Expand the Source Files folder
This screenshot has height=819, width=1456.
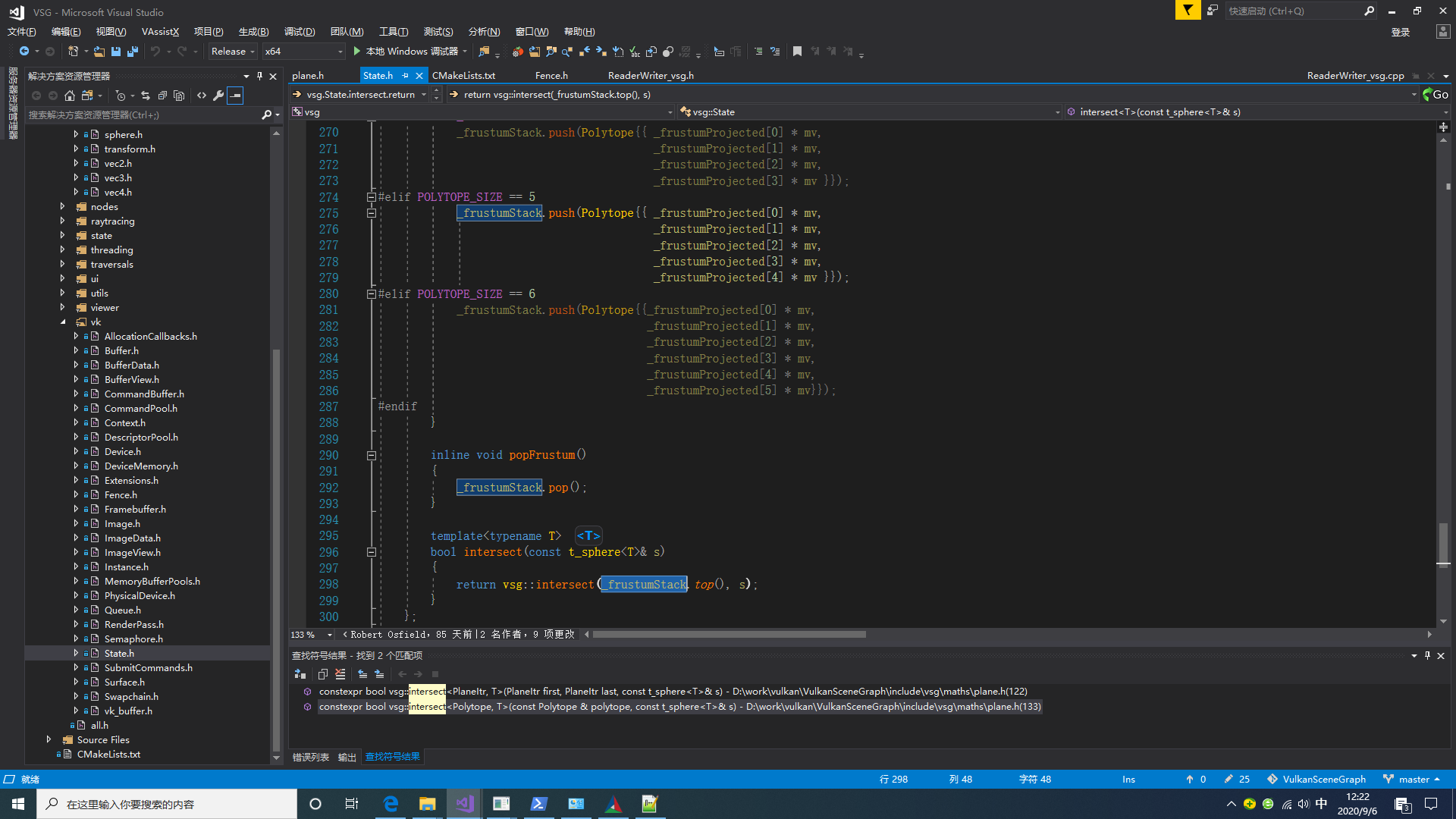[49, 740]
